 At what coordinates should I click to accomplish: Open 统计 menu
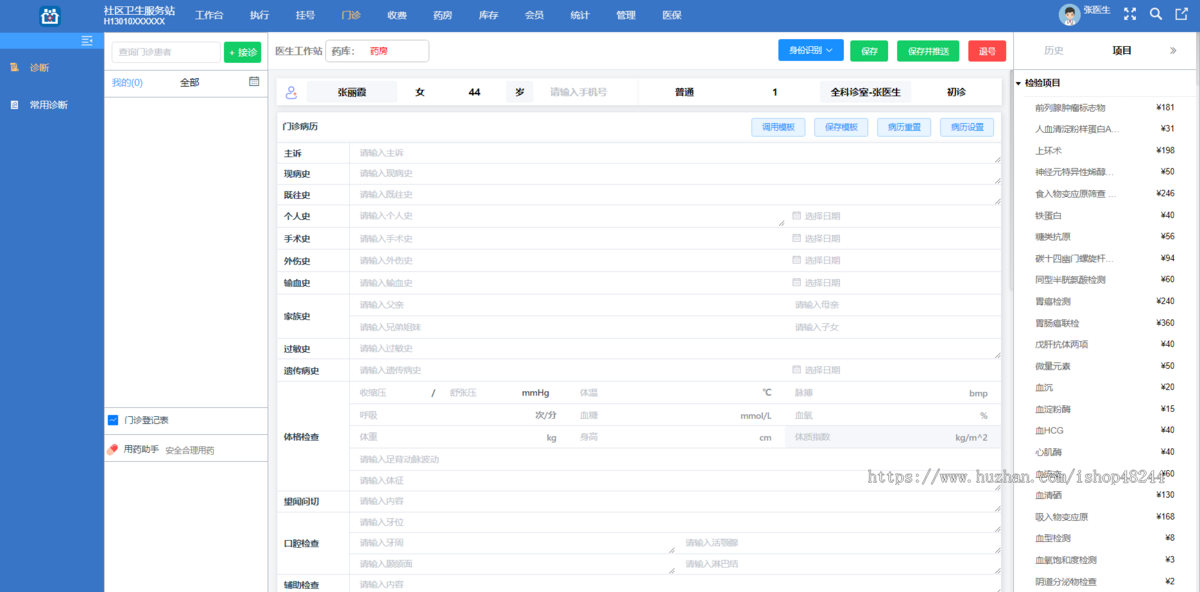pyautogui.click(x=580, y=15)
